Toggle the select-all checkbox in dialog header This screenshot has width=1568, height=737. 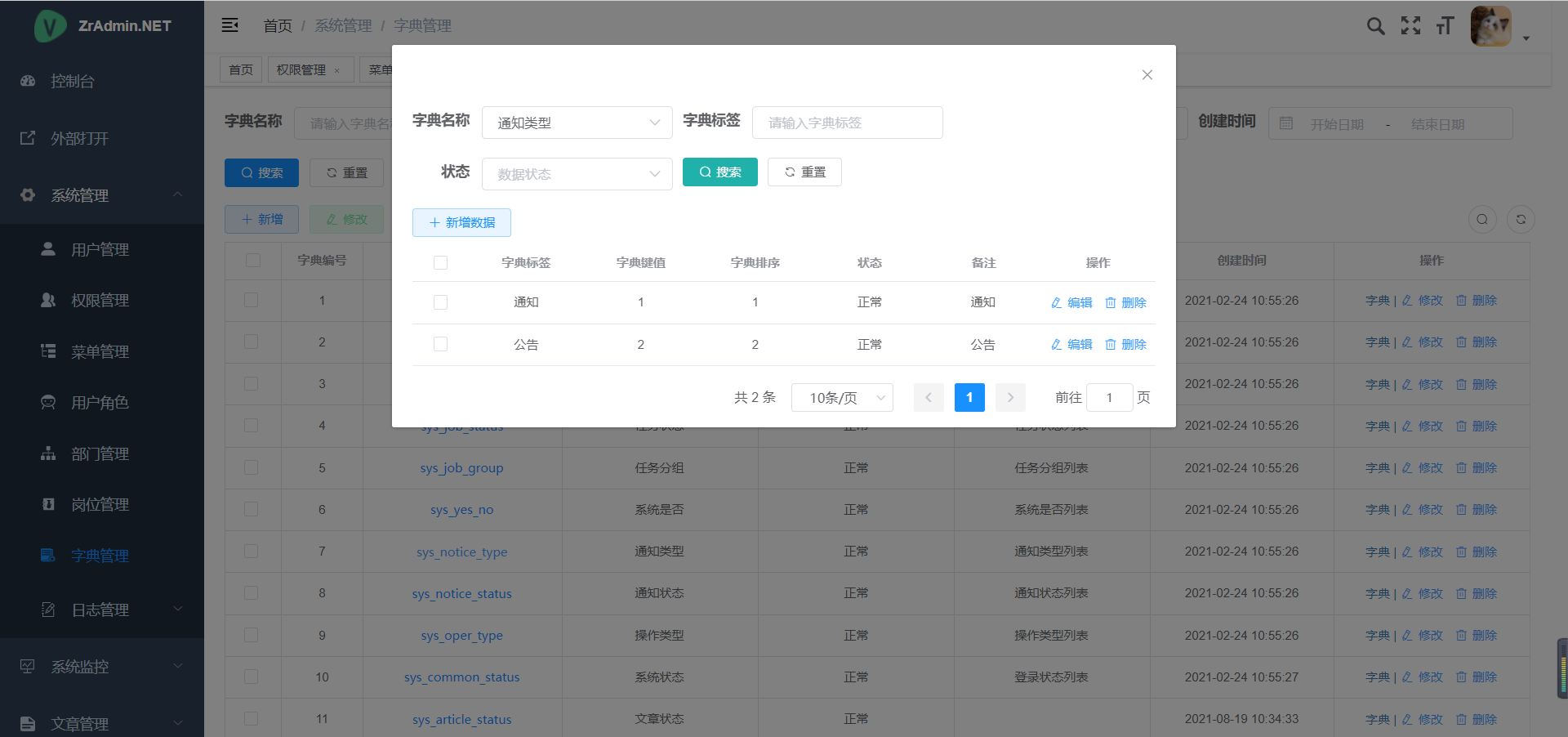point(441,263)
